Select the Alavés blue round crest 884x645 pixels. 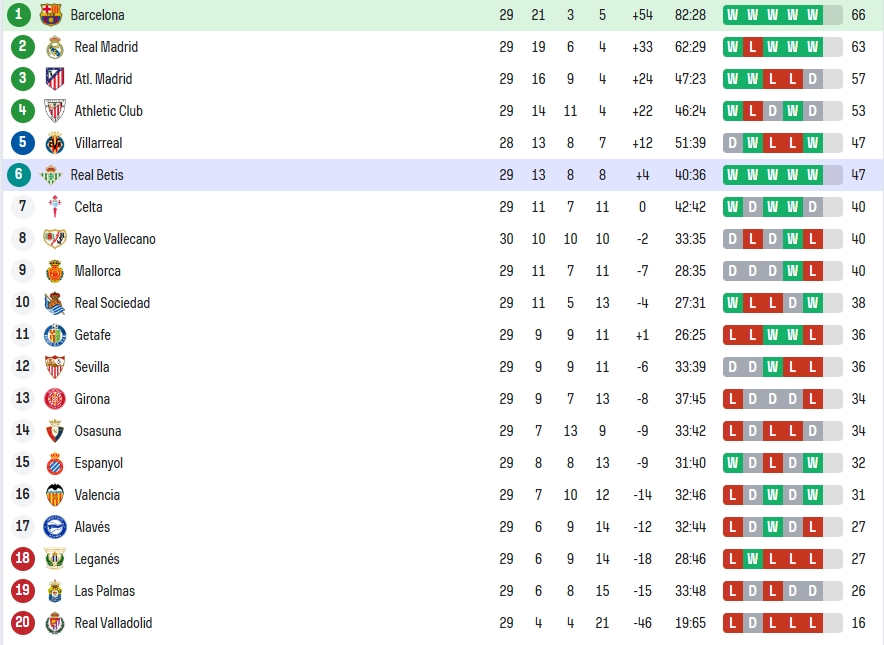pyautogui.click(x=55, y=527)
